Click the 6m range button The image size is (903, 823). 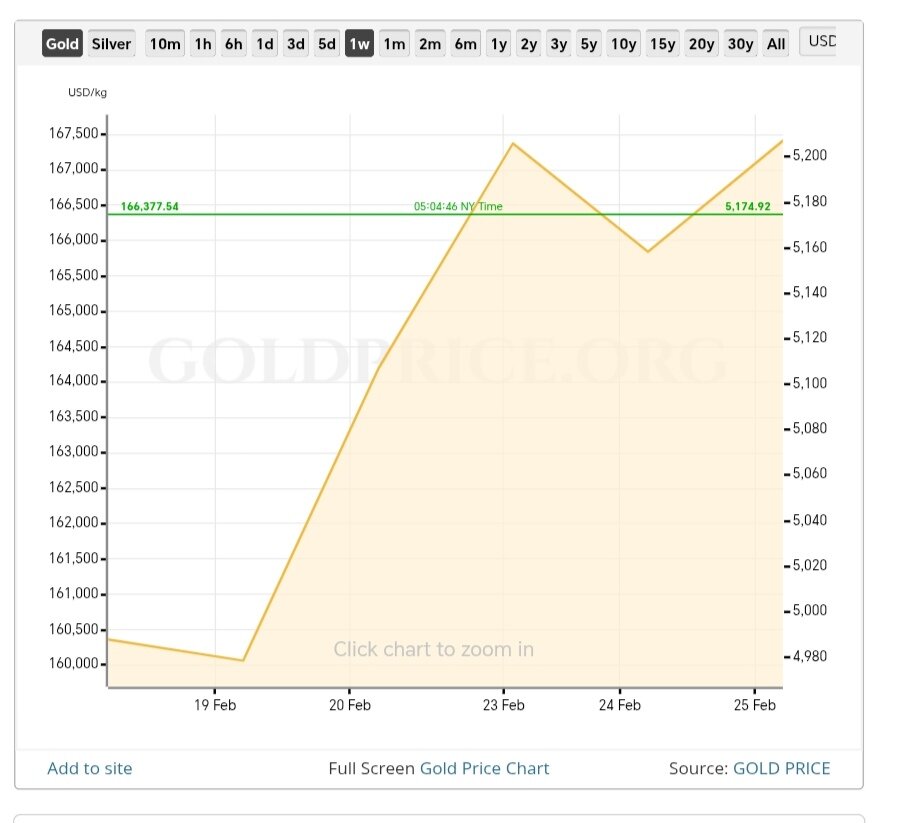(465, 44)
